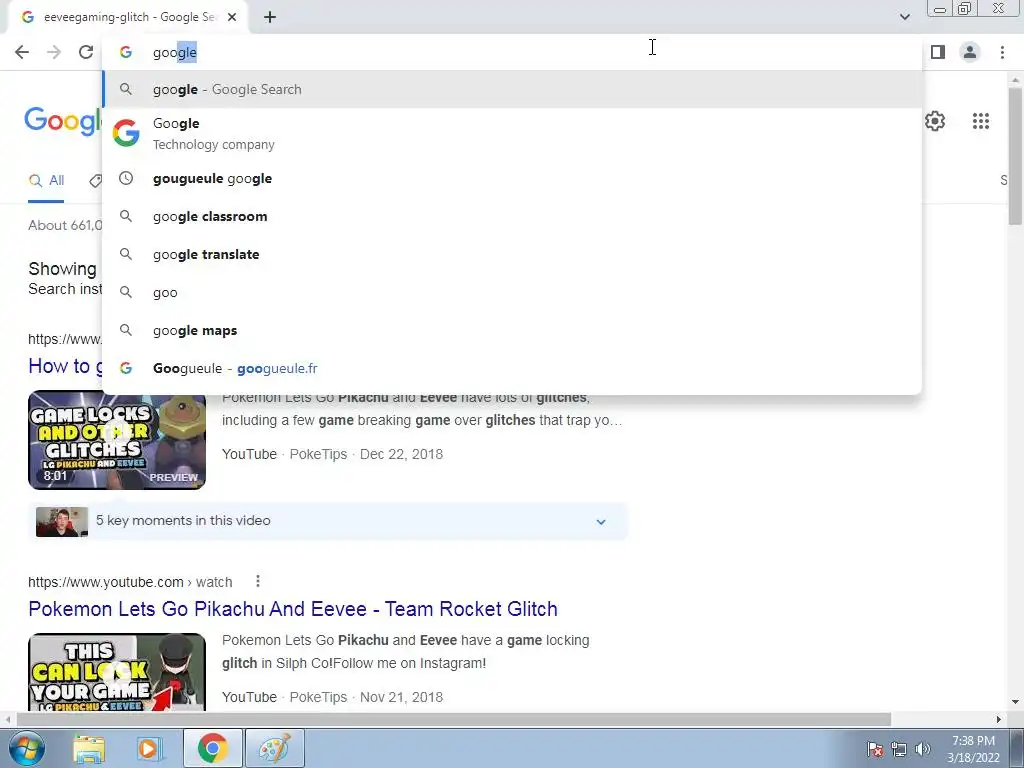Click the 'https://www.youtube.com › watch' URL text
This screenshot has height=768, width=1024.
(130, 582)
